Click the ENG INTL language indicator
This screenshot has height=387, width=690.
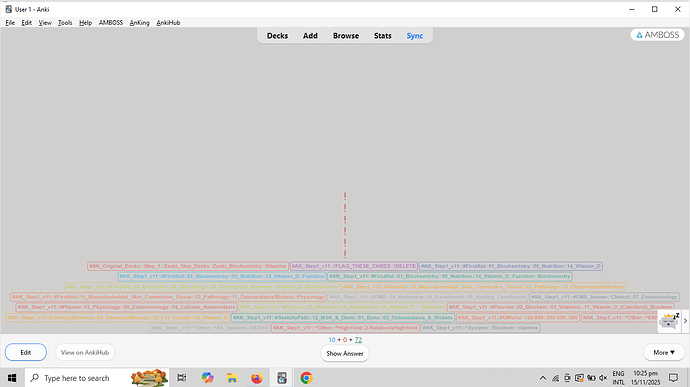(x=618, y=378)
